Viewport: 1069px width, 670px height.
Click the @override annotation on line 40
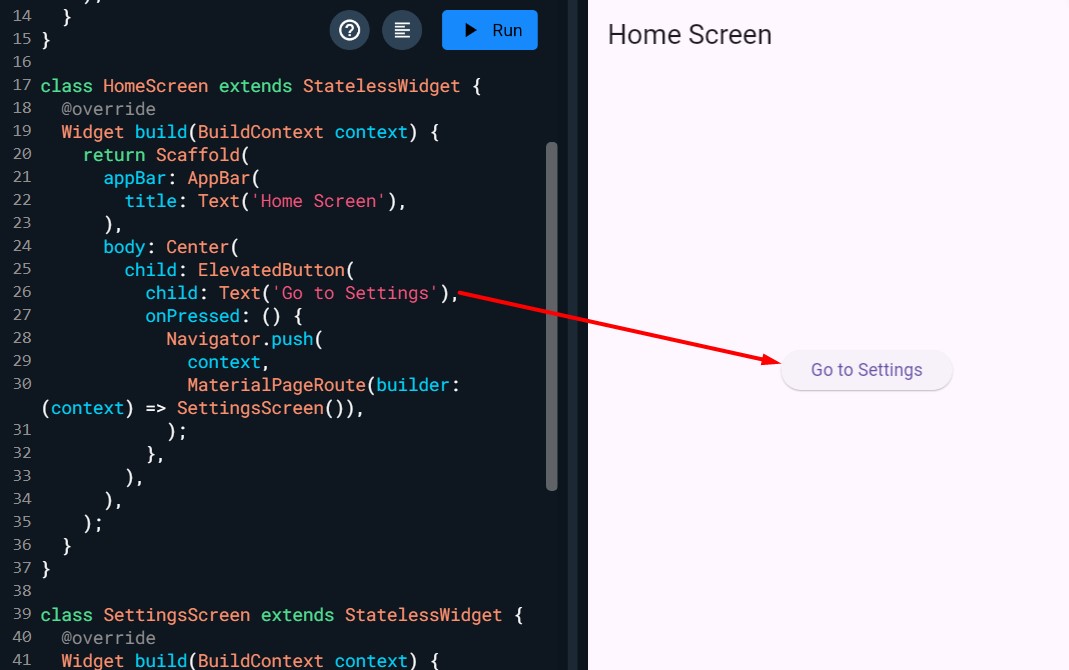pyautogui.click(x=108, y=638)
